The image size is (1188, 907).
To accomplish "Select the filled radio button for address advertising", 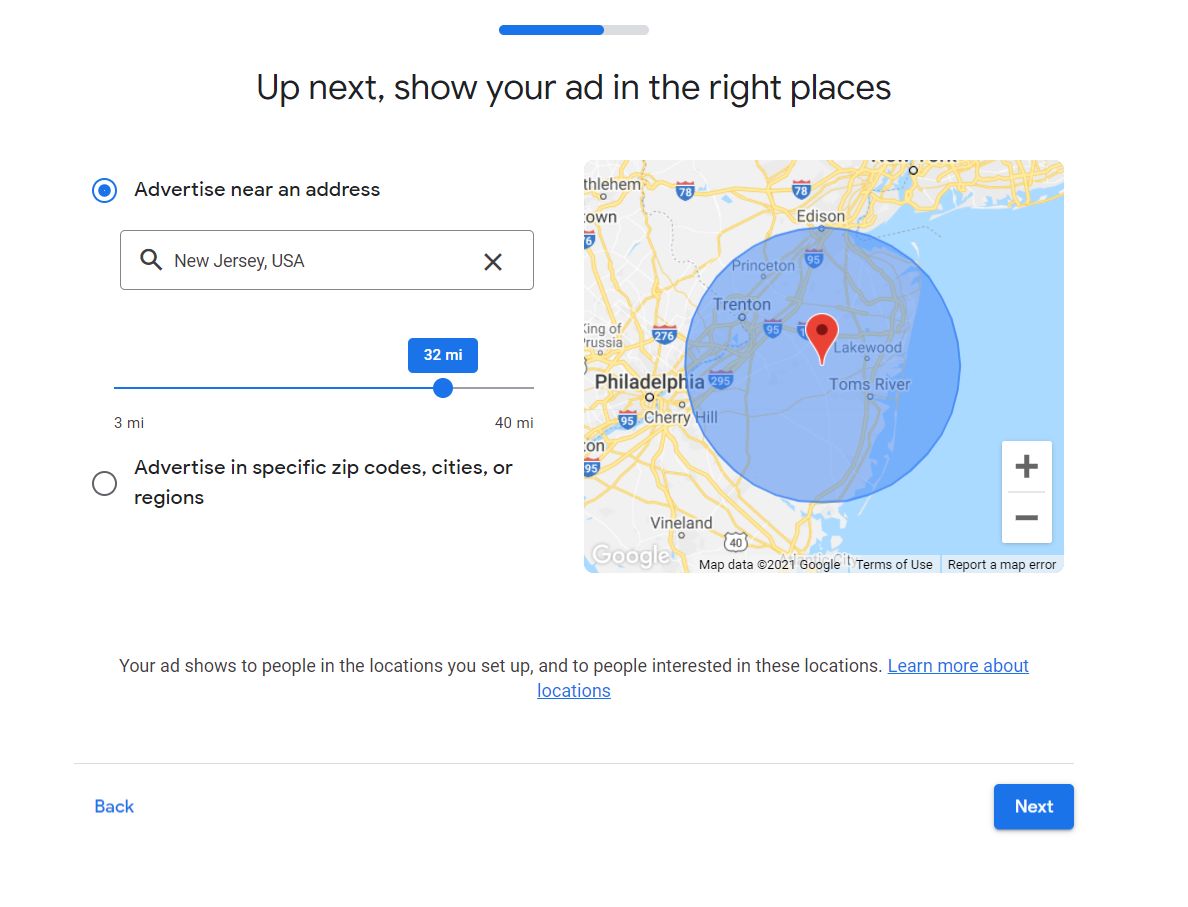I will [104, 189].
